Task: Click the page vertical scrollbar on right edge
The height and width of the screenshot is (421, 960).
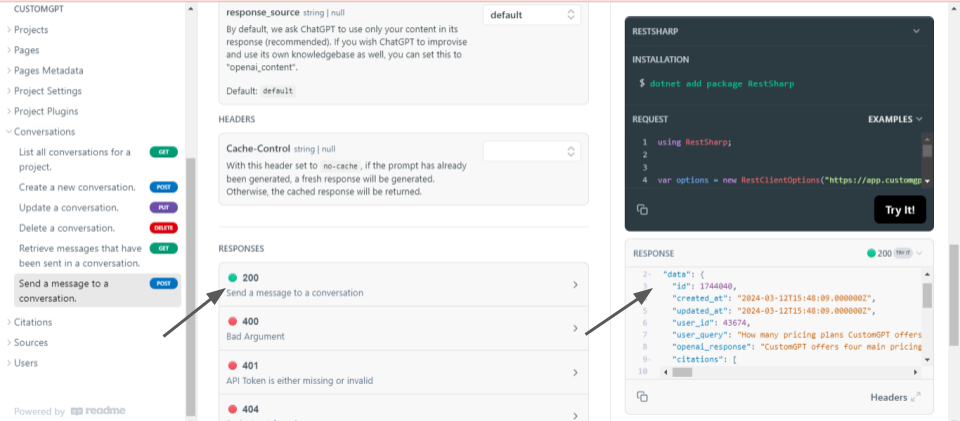Action: pyautogui.click(x=954, y=295)
